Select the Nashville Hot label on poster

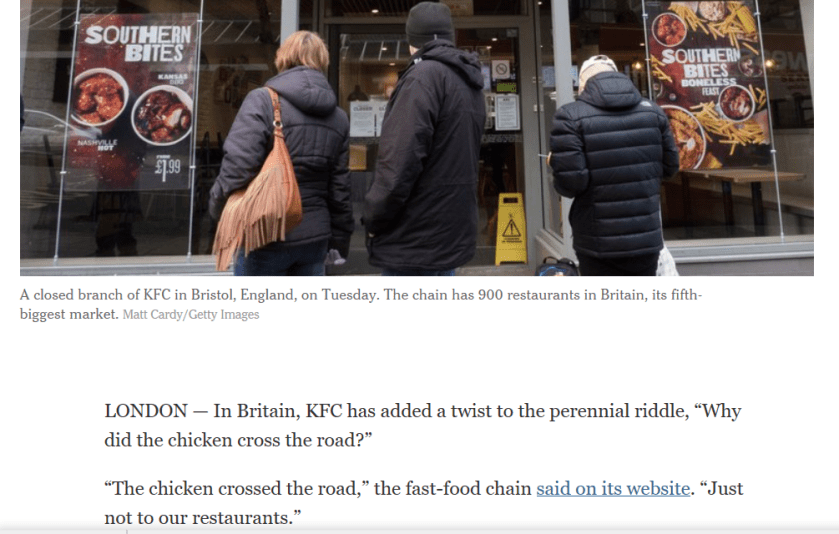[x=97, y=144]
